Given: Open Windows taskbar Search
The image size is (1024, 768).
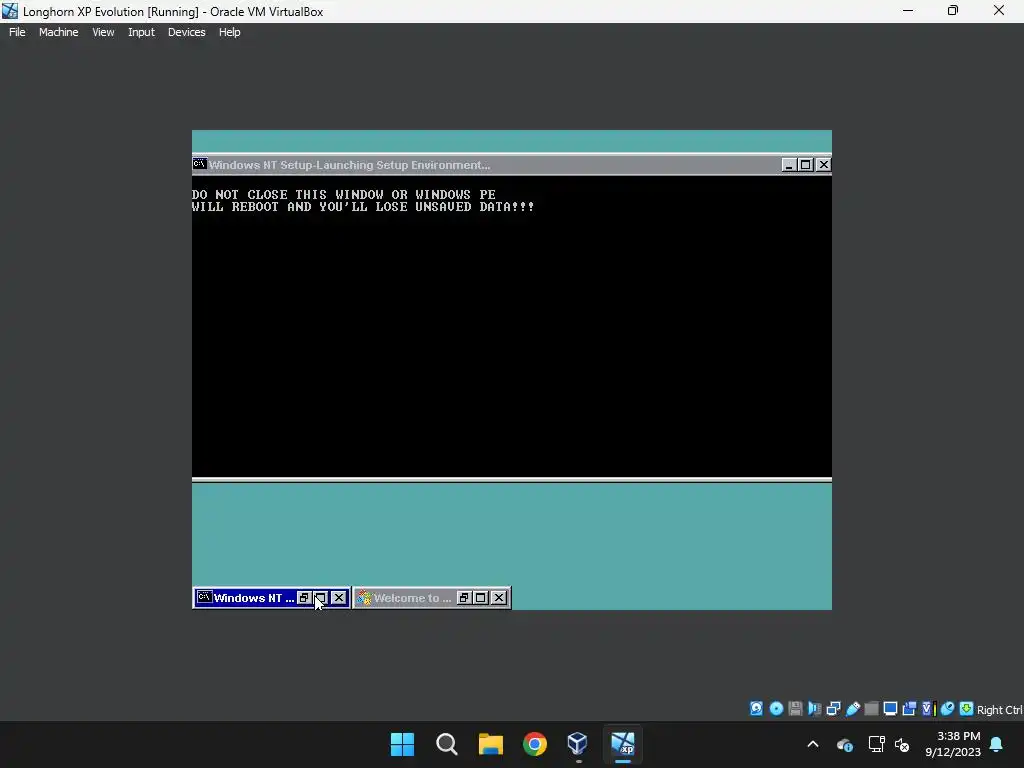Looking at the screenshot, I should [447, 744].
